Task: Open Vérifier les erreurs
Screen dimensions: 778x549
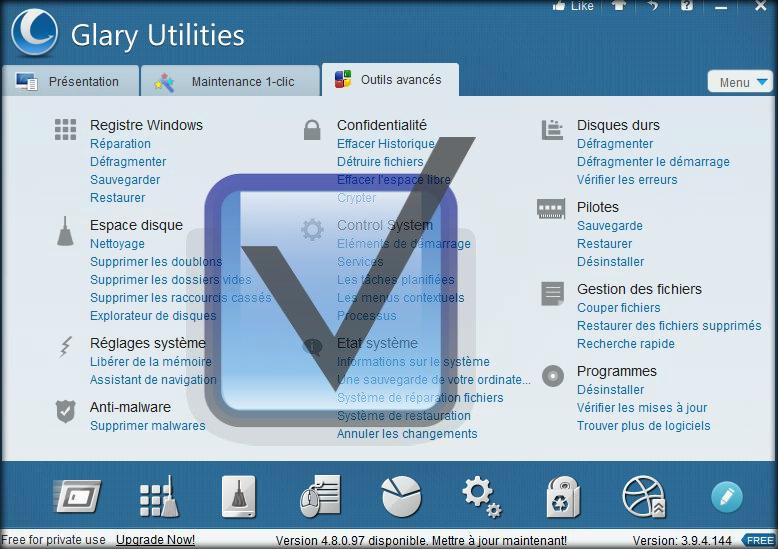Action: [x=627, y=180]
